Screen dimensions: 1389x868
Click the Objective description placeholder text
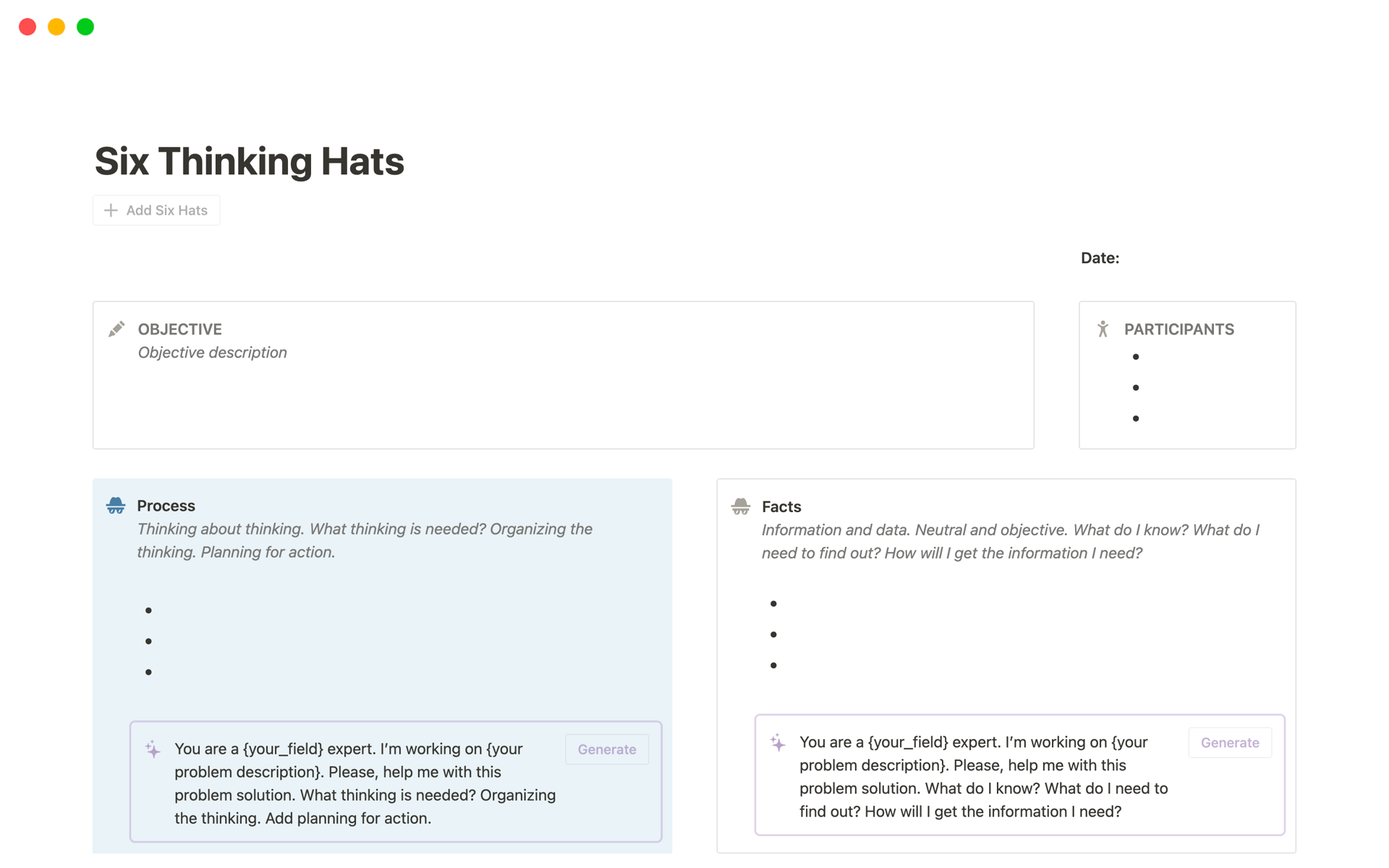click(x=212, y=352)
